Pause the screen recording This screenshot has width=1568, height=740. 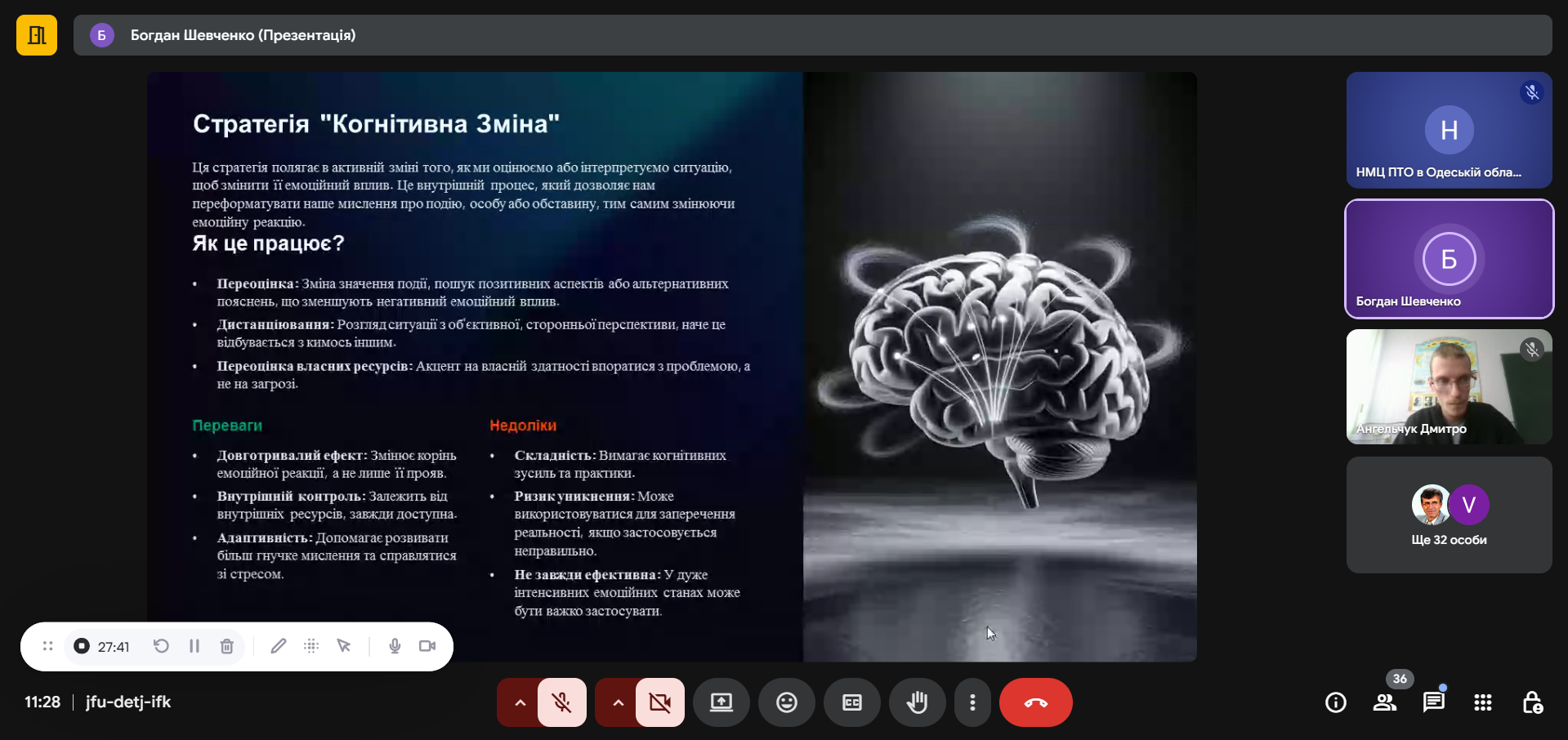(194, 646)
